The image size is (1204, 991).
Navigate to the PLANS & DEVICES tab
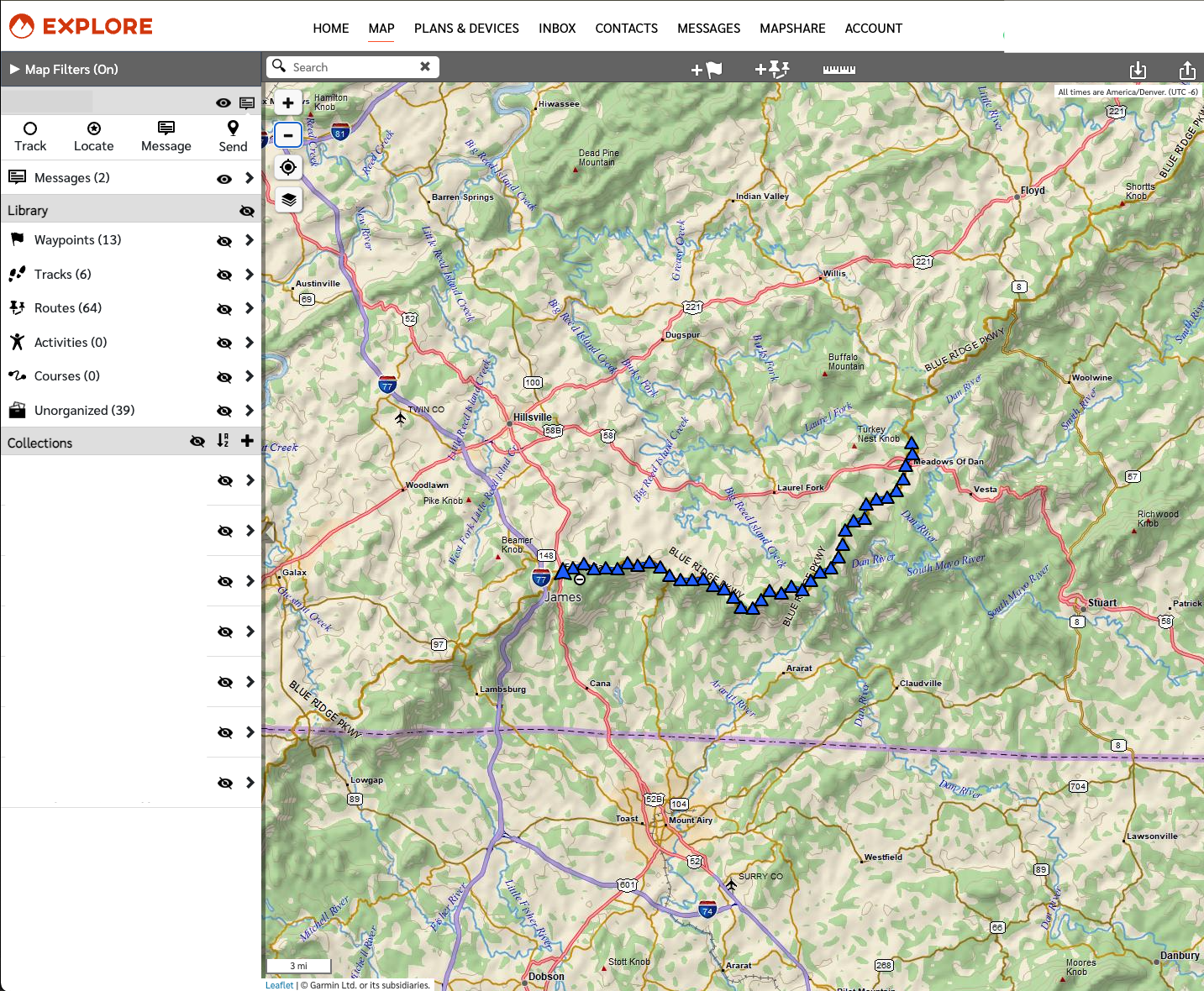click(466, 28)
